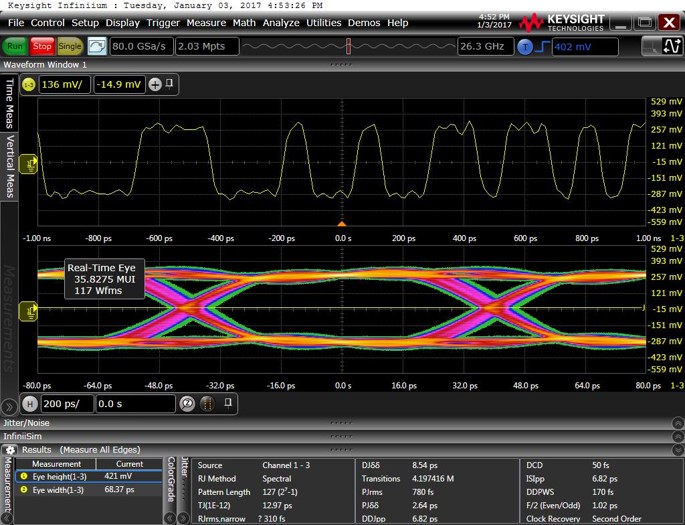Screen dimensions: 685x525
Task: Click the Results settings gear icon
Action: point(10,450)
